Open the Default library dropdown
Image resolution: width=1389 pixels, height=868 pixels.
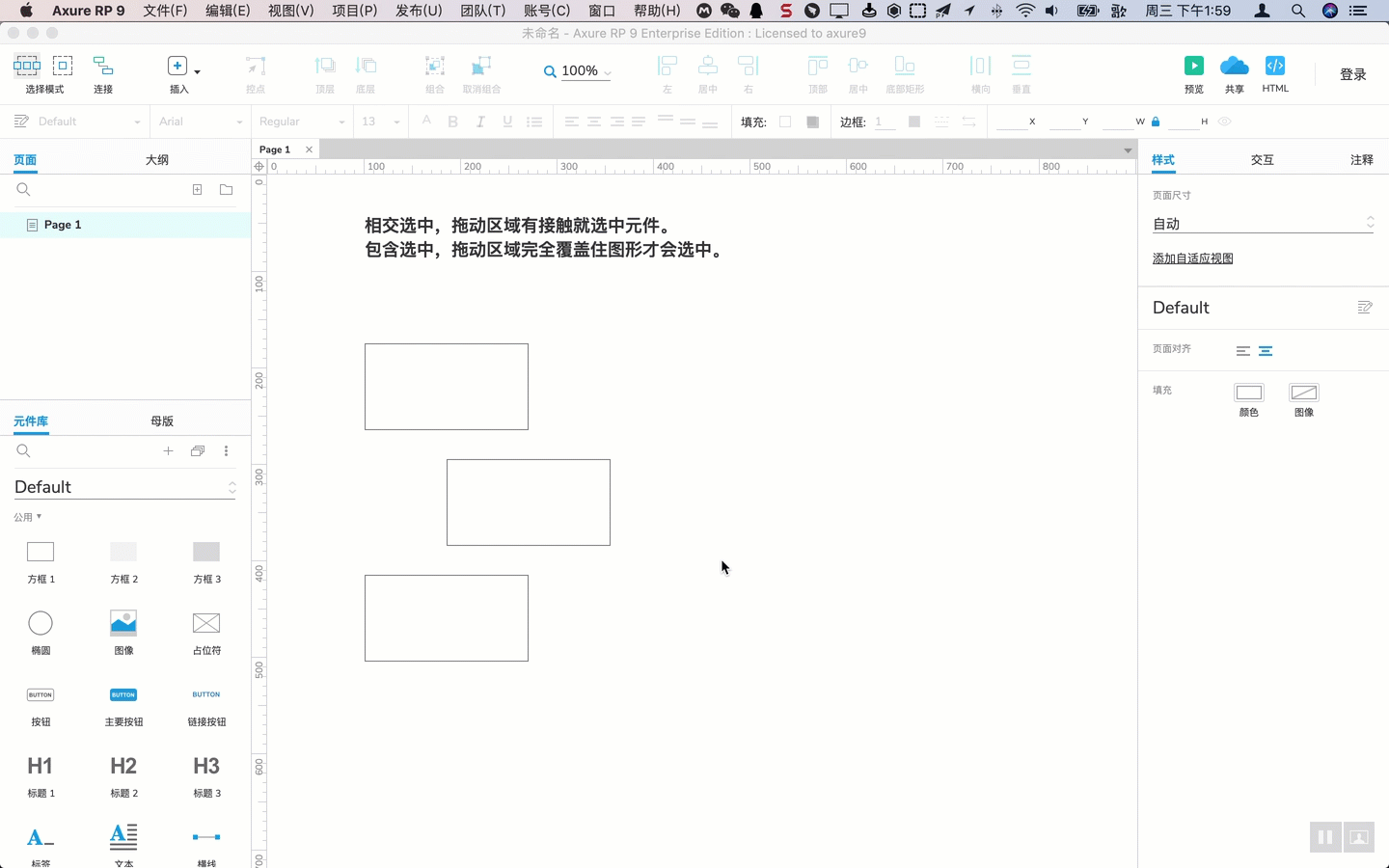125,487
